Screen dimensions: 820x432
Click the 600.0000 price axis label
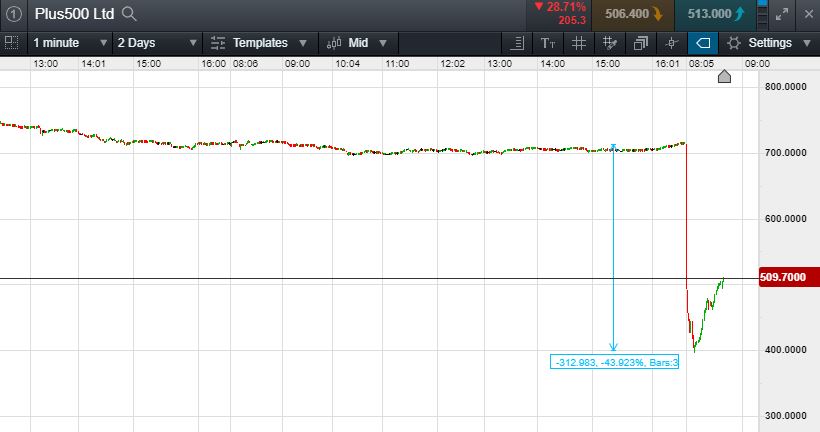pos(785,219)
